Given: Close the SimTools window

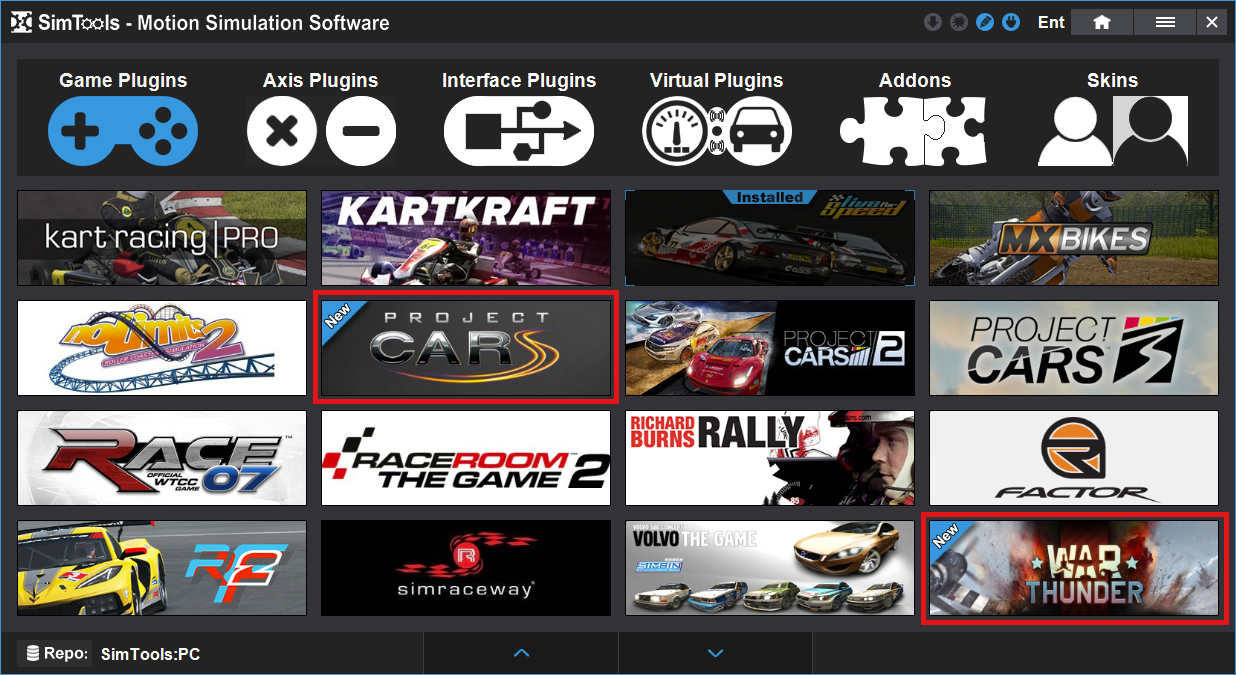Looking at the screenshot, I should tap(1212, 22).
